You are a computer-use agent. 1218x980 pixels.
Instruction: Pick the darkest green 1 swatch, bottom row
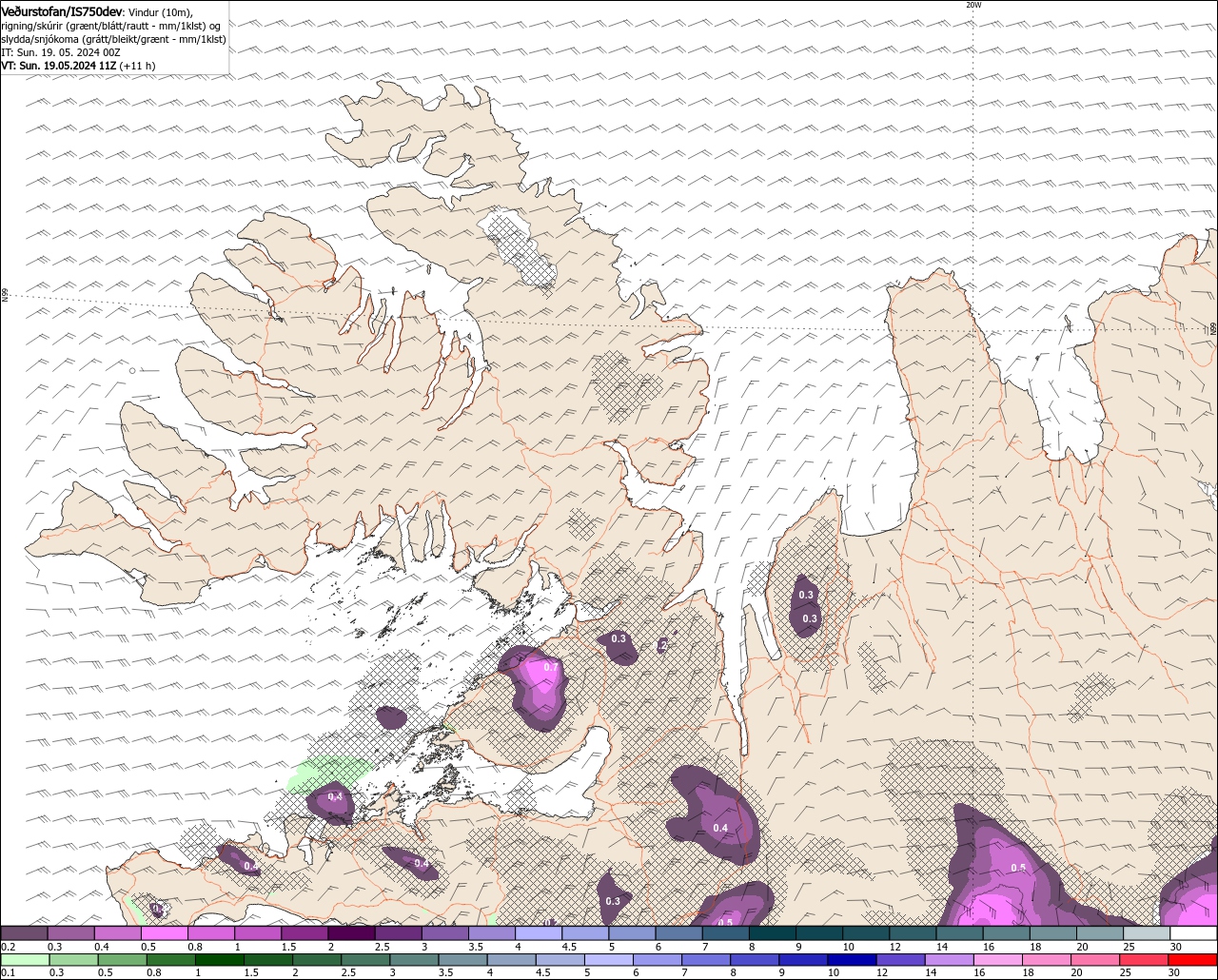click(x=219, y=959)
